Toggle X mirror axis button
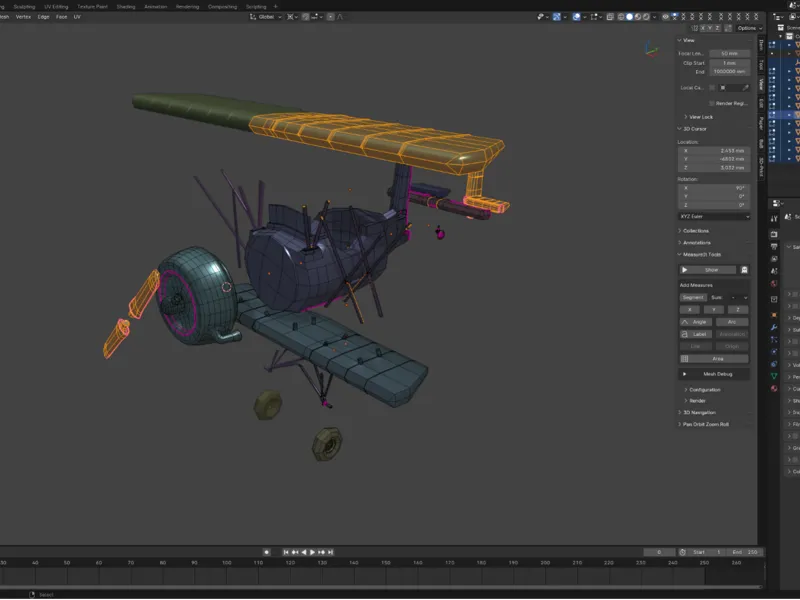The height and width of the screenshot is (600, 800). (703, 28)
